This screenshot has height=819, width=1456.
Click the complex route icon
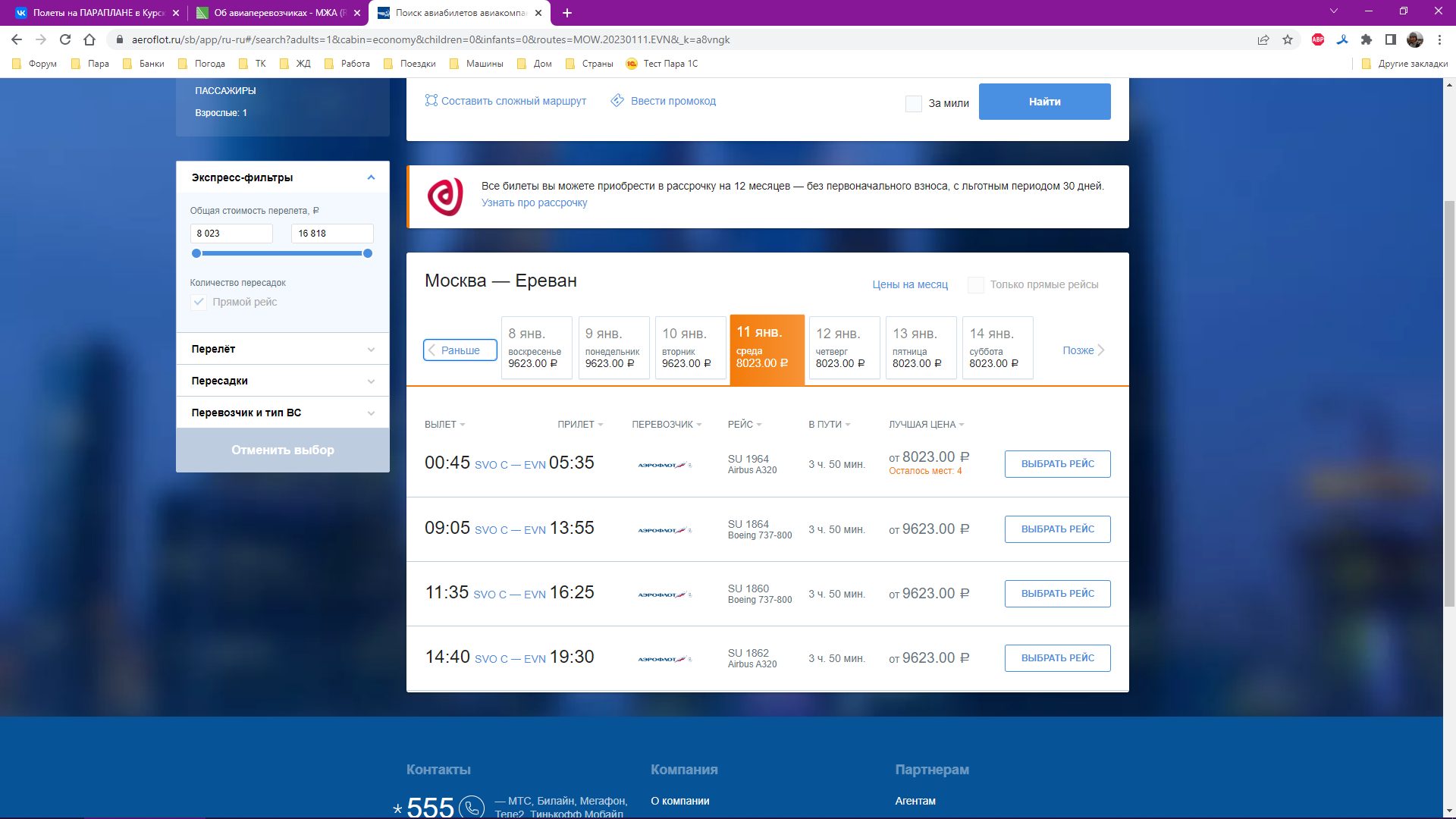tap(431, 101)
